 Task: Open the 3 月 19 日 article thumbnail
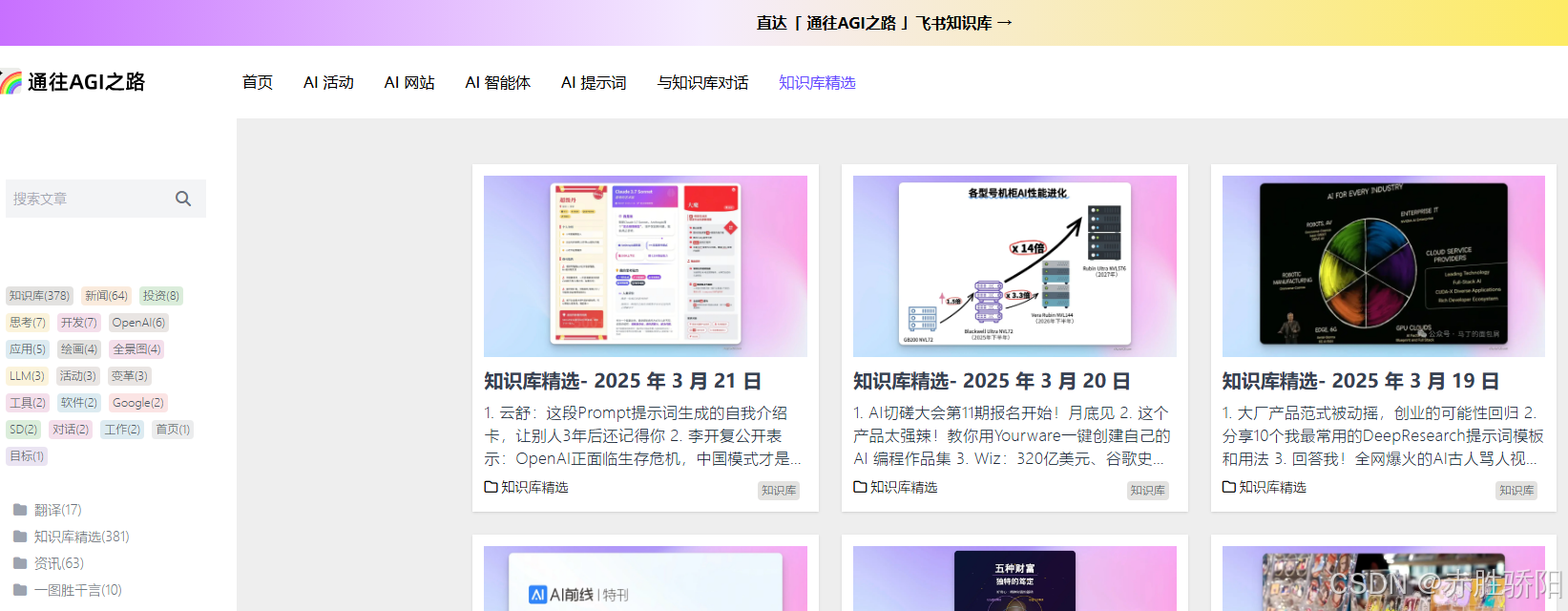(1384, 266)
